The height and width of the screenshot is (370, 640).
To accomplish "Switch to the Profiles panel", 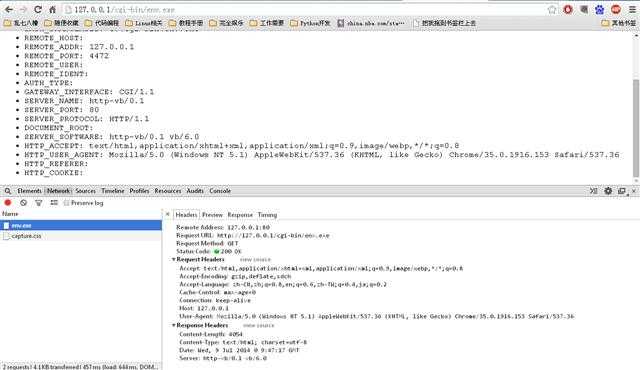I will point(139,191).
